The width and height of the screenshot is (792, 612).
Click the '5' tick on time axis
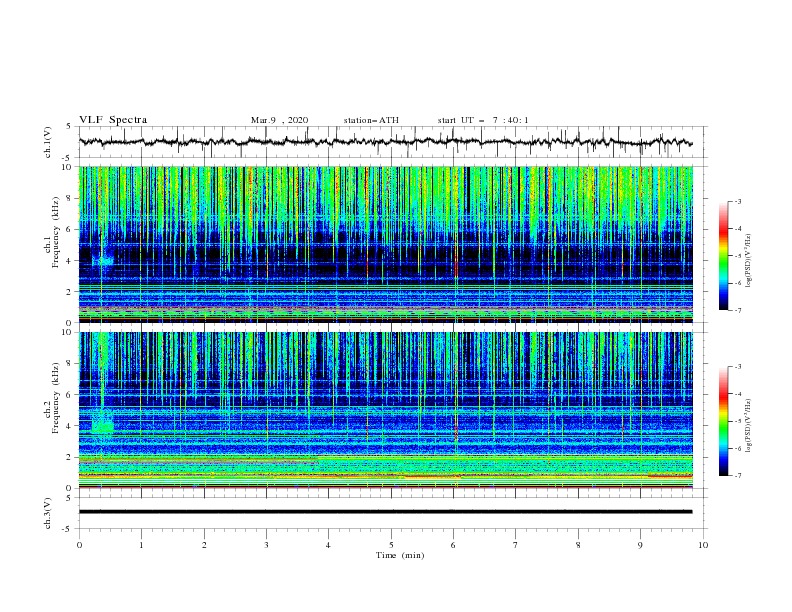391,545
